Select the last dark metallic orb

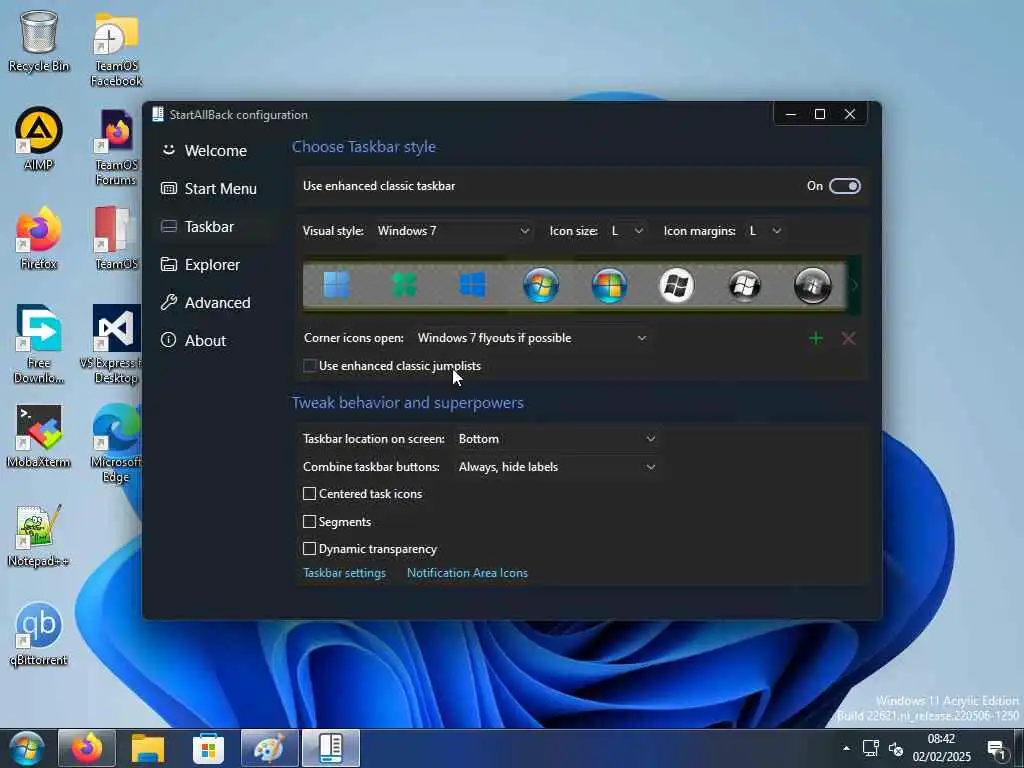pyautogui.click(x=812, y=285)
